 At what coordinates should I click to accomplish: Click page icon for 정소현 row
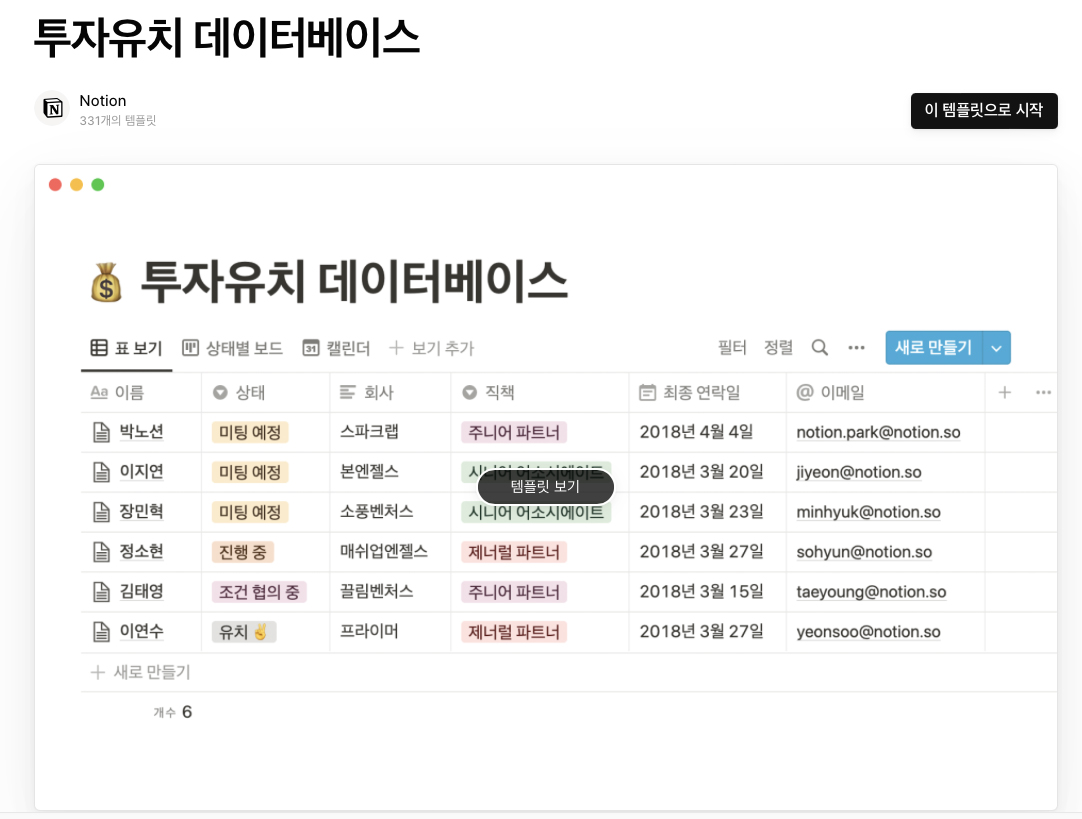(x=101, y=552)
